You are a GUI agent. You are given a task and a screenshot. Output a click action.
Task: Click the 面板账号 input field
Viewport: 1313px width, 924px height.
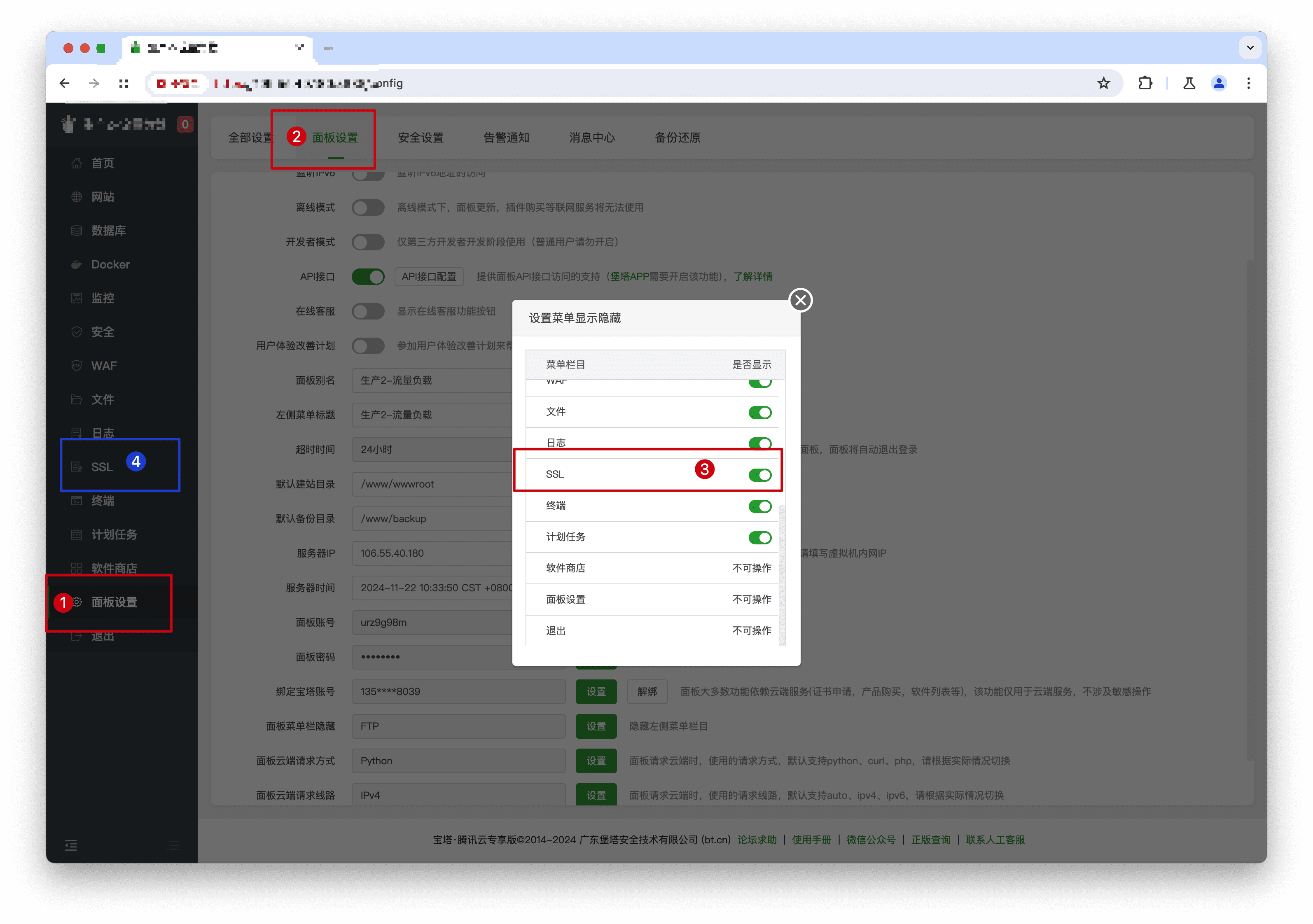(432, 623)
